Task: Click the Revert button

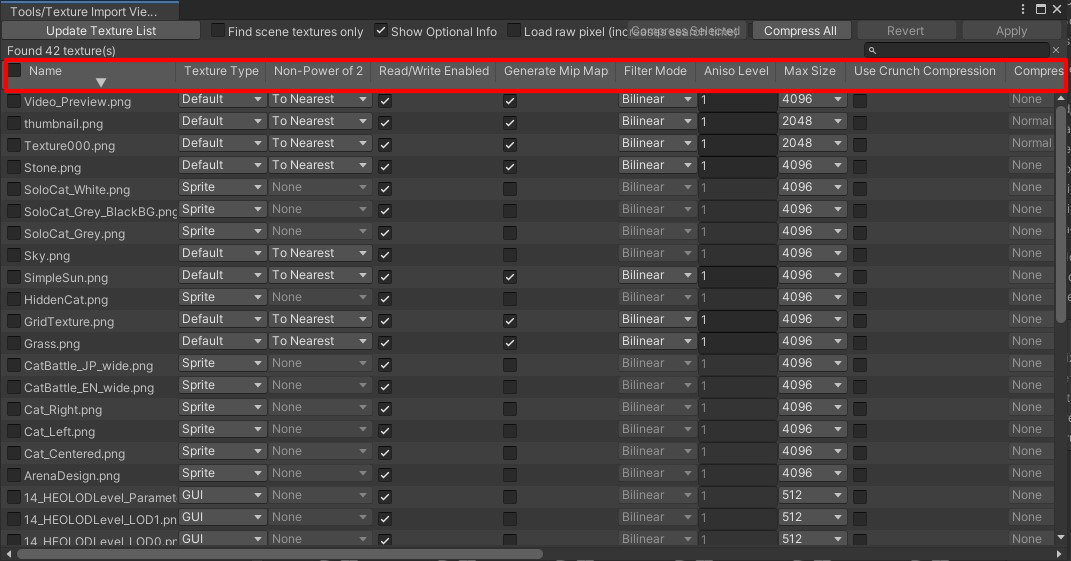Action: [906, 31]
